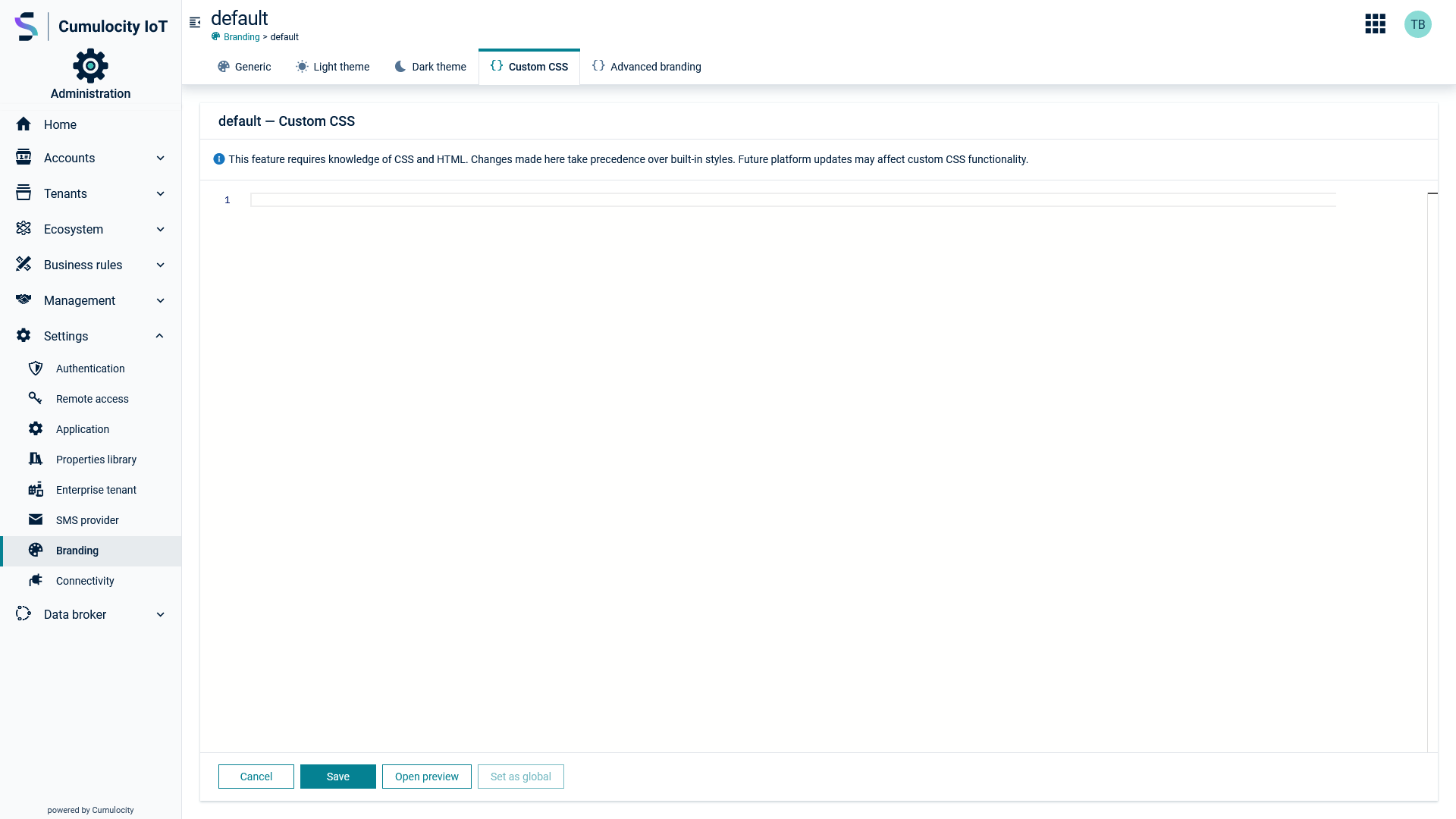Open the Advanced branding tab
The width and height of the screenshot is (1456, 819).
647,67
